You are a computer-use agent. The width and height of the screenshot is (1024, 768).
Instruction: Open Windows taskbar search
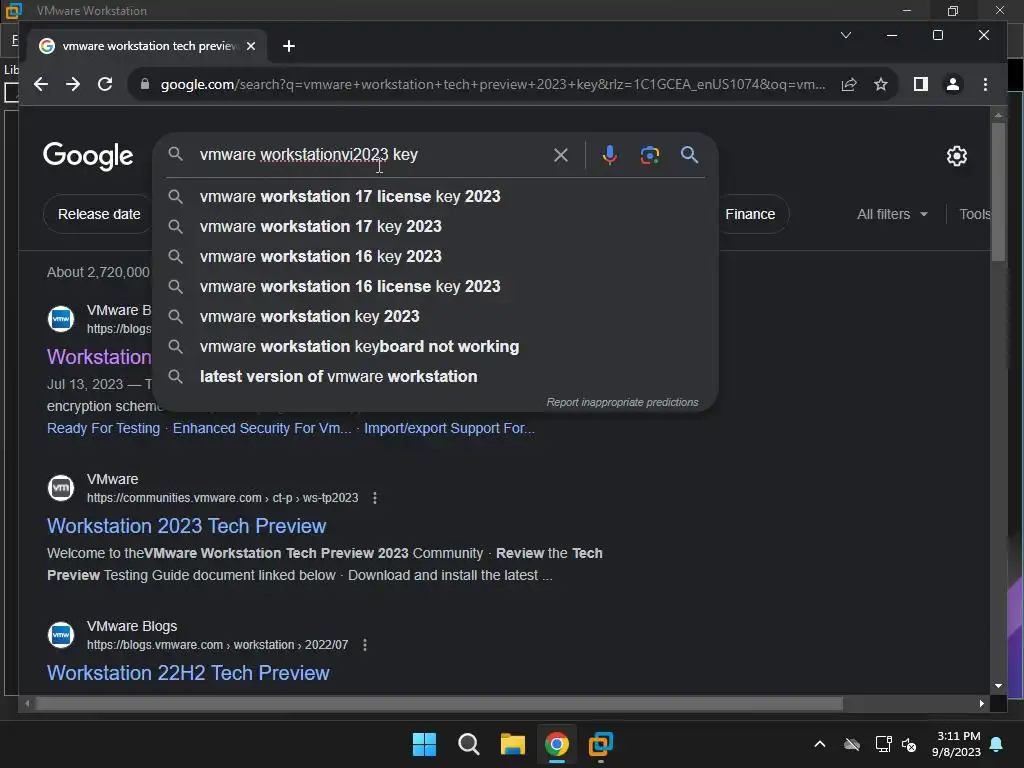(468, 744)
